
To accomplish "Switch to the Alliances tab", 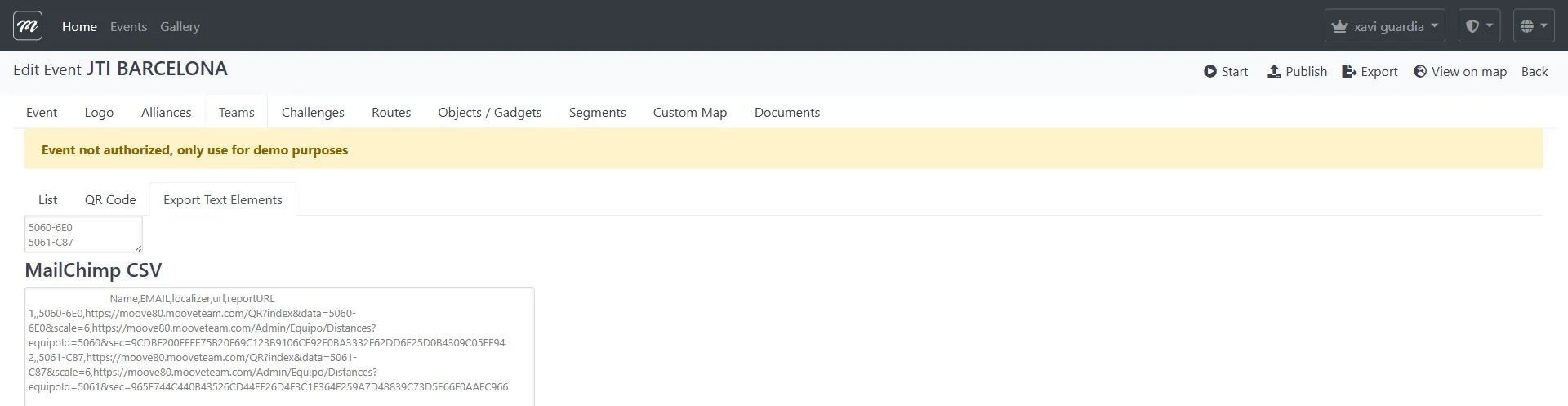I will [x=166, y=112].
